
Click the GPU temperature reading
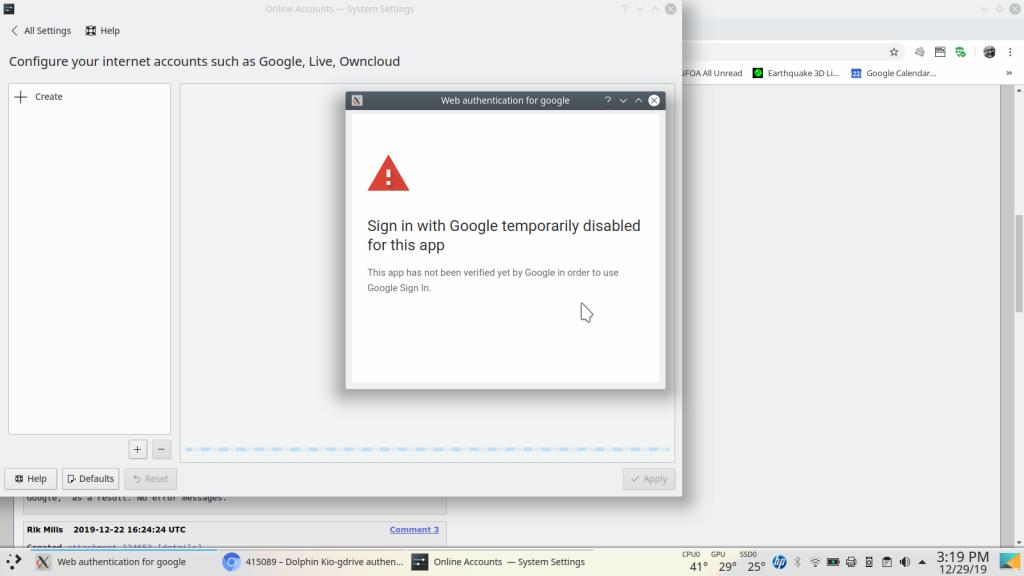click(x=726, y=562)
